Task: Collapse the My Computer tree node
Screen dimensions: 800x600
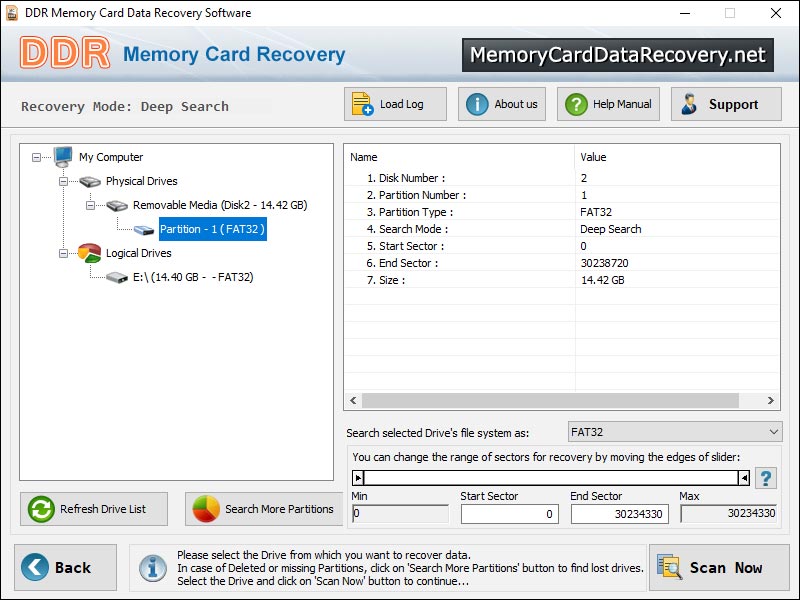Action: (37, 157)
